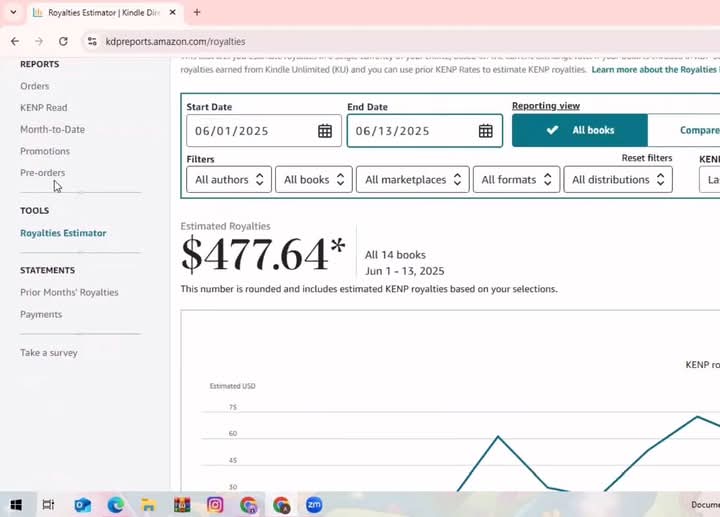Focus the Start Date field 06/01/2025
Viewport: 720px width, 517px height.
264,131
